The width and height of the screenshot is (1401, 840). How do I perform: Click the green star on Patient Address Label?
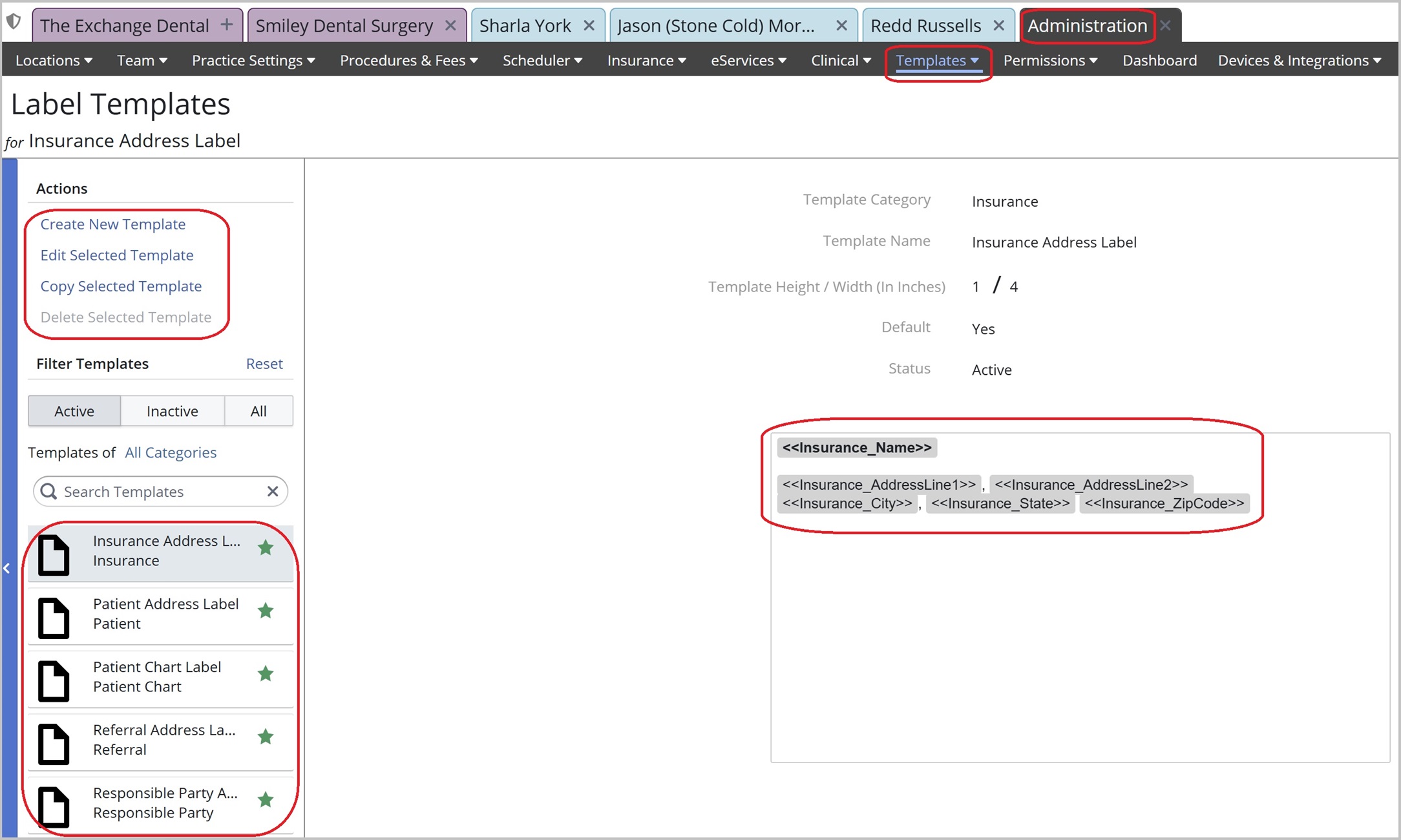(266, 611)
